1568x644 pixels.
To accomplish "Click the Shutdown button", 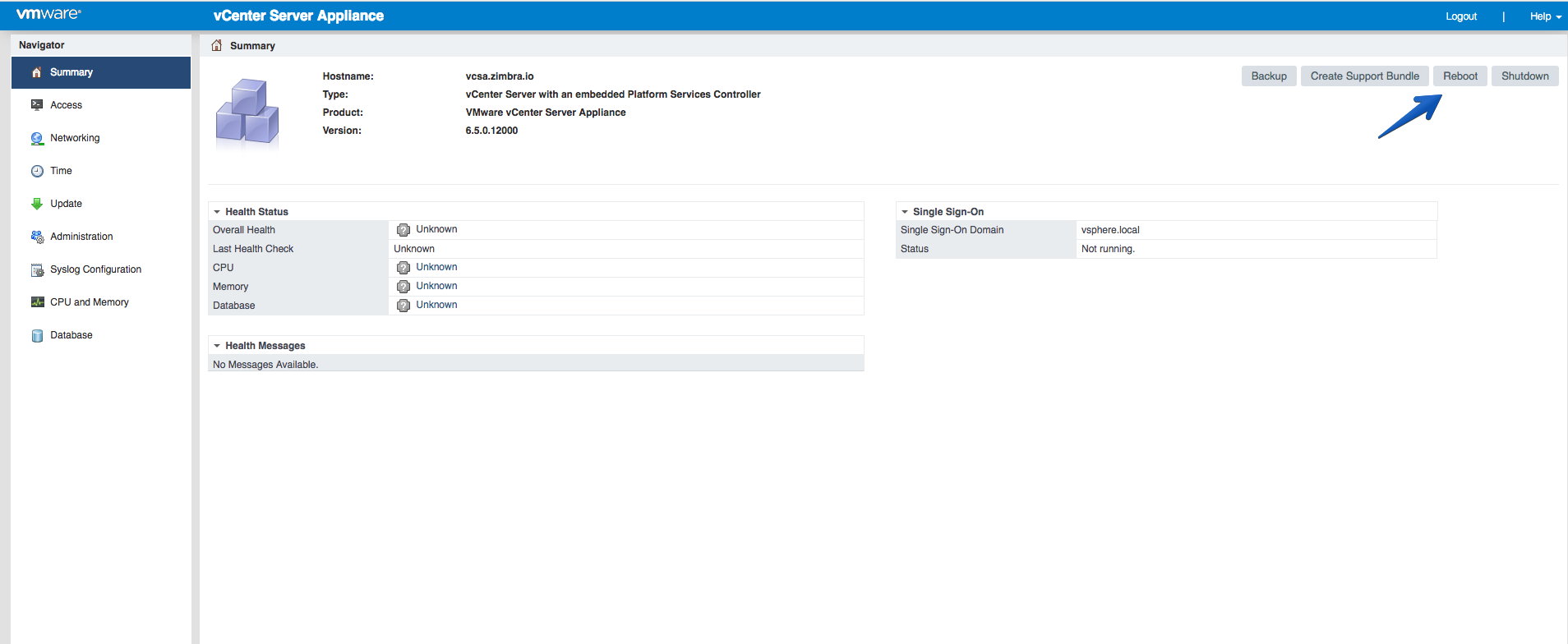I will (1525, 76).
